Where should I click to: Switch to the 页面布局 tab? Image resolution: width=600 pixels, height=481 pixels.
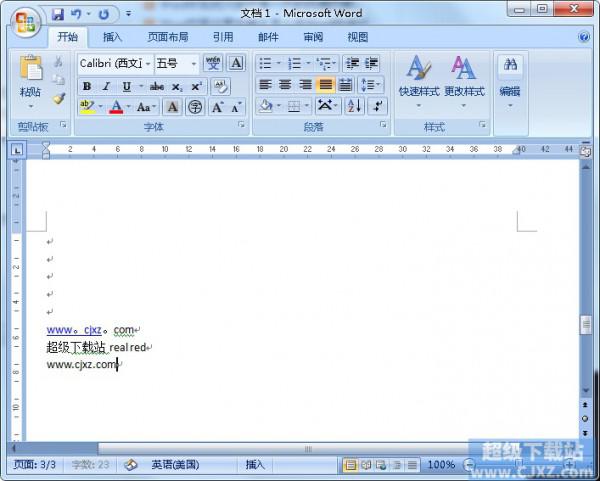[168, 37]
